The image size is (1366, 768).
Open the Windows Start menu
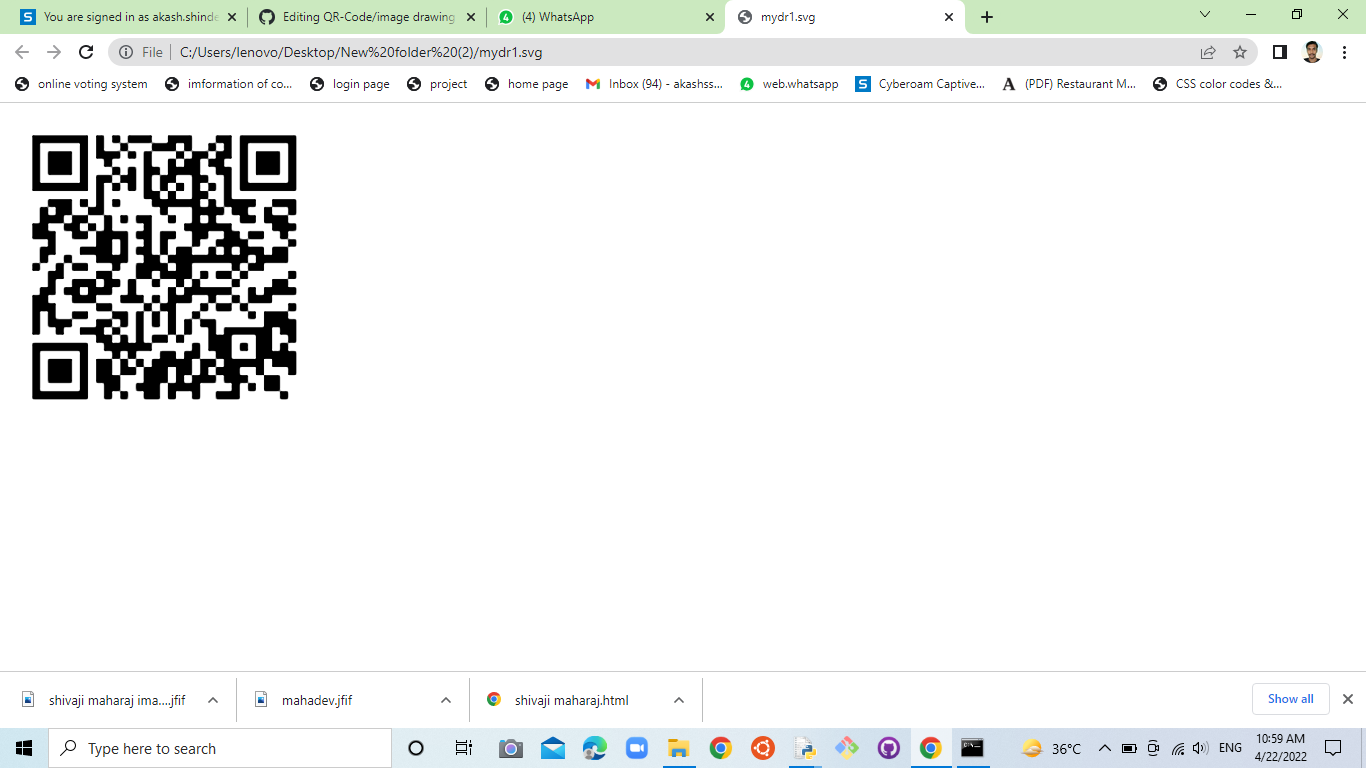pos(24,748)
